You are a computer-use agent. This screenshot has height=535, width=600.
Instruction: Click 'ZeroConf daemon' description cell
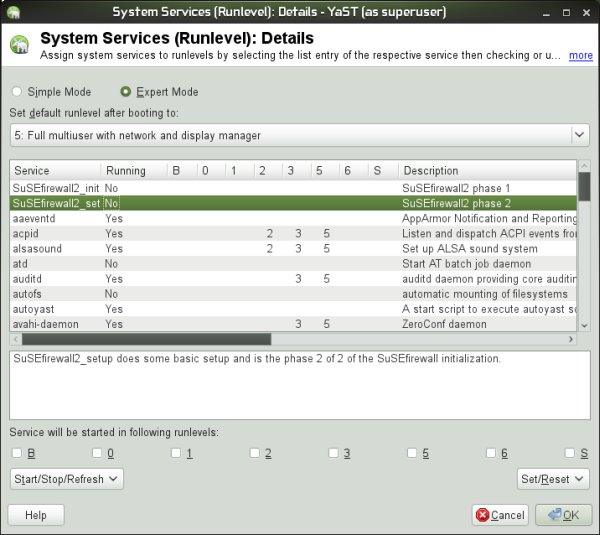[x=444, y=324]
